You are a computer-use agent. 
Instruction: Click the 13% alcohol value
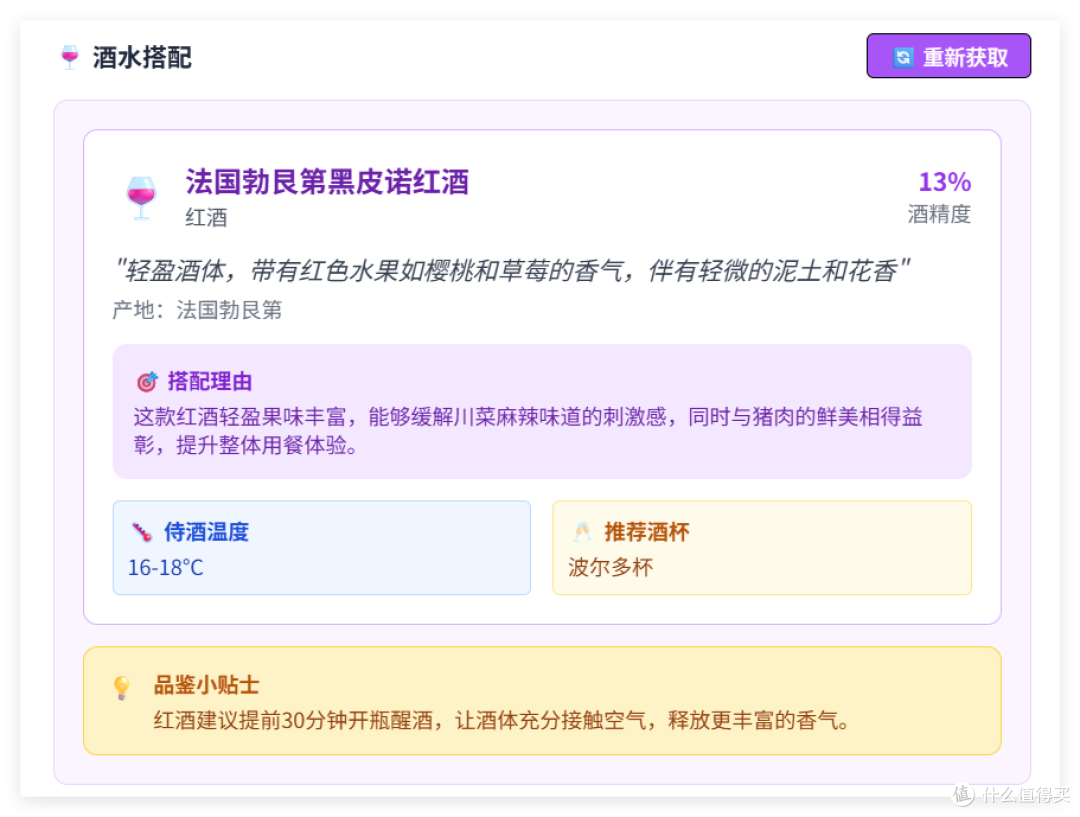(x=944, y=183)
